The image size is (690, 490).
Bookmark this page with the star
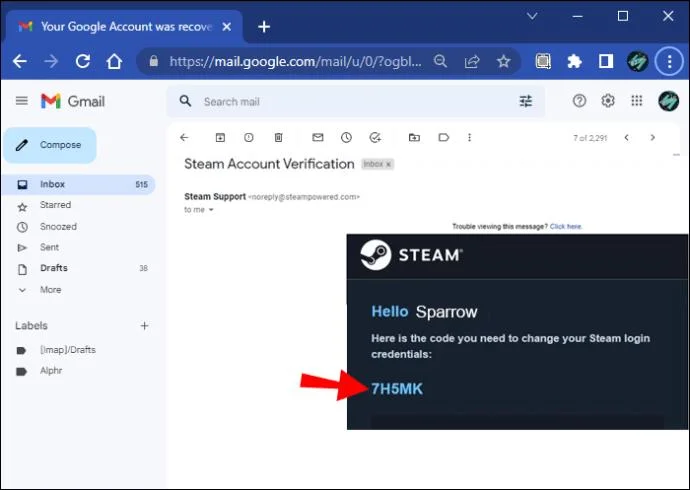503,61
